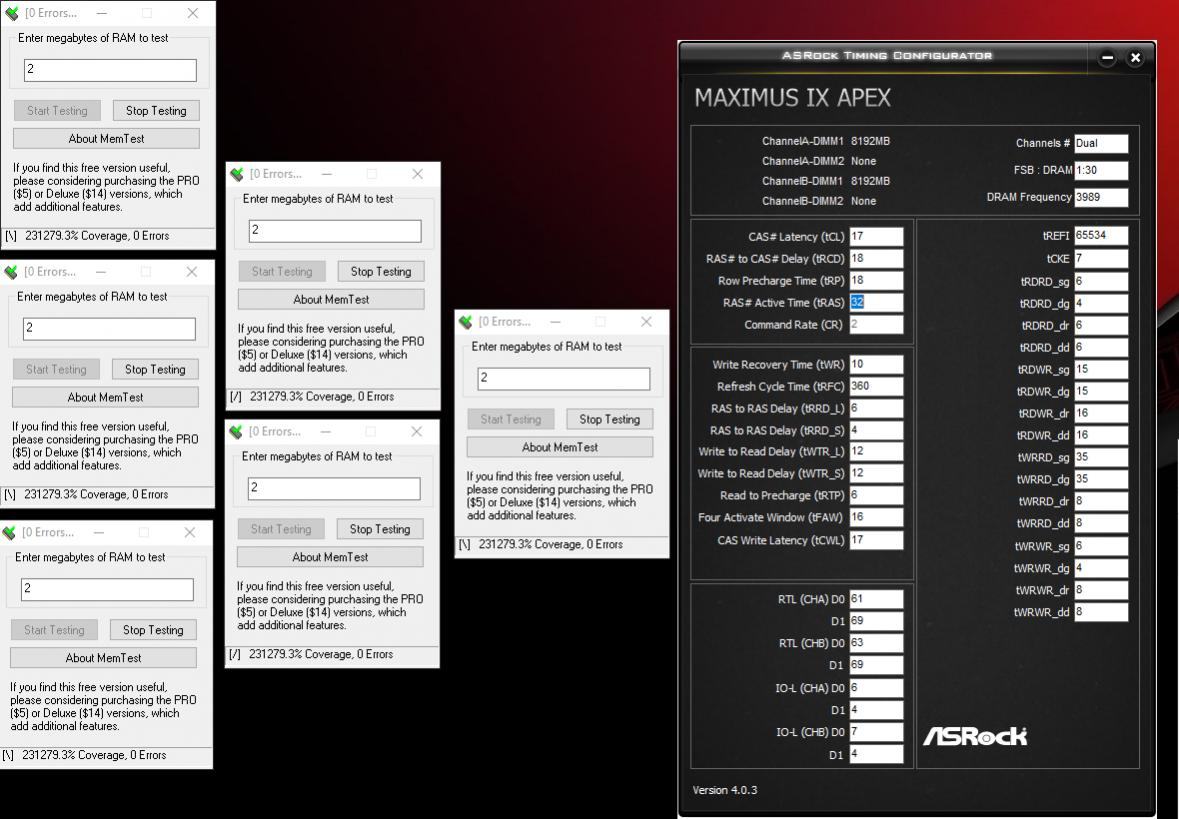Select the tWRRD_dd field
This screenshot has height=819, width=1179.
1101,523
